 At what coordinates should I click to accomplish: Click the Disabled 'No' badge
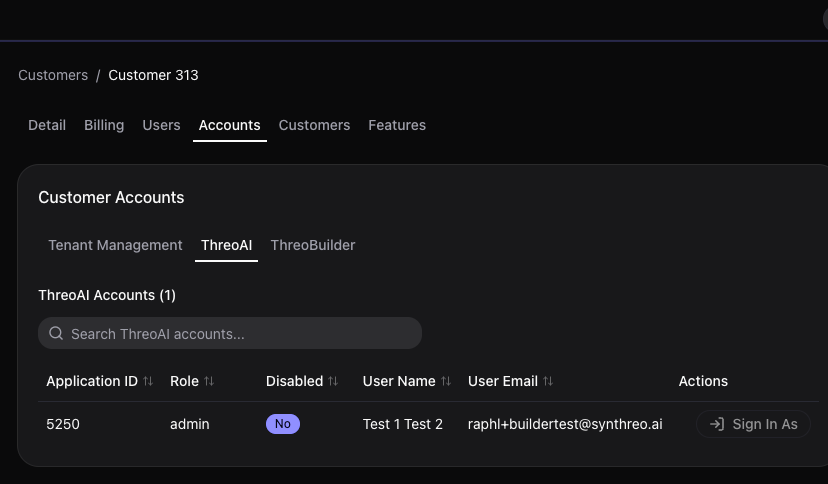tap(283, 424)
